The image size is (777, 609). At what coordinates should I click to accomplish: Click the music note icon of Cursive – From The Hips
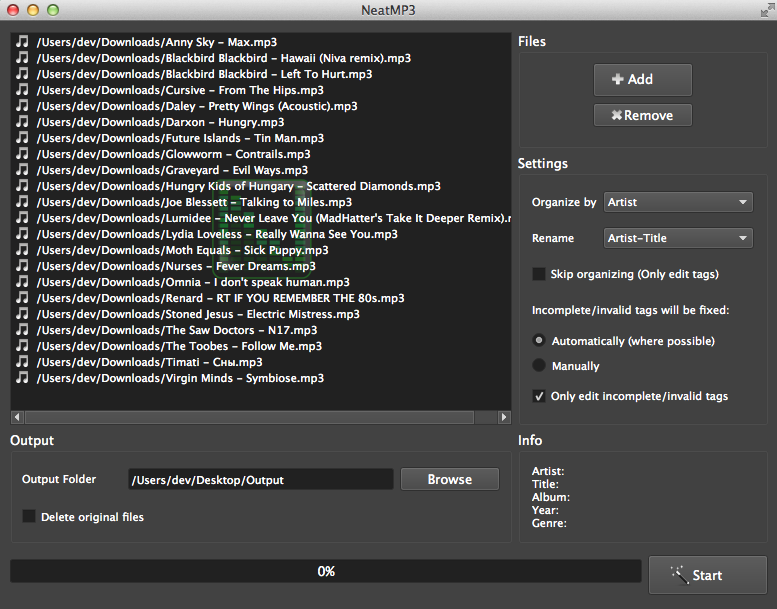click(22, 90)
